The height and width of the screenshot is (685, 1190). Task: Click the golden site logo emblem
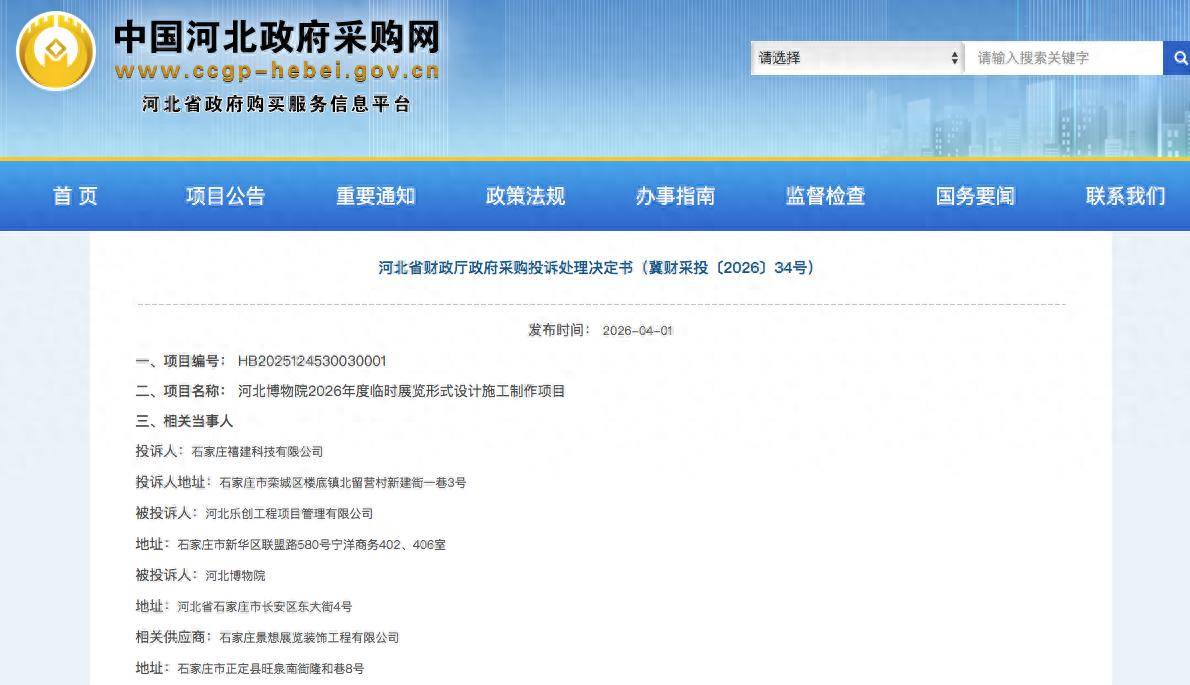56,52
